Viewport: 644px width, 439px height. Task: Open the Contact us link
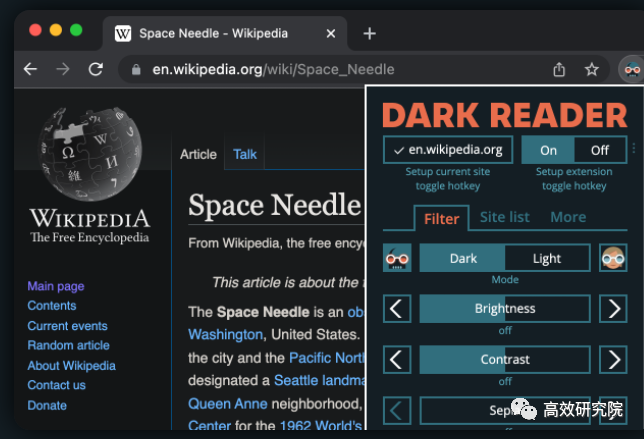[x=57, y=385]
